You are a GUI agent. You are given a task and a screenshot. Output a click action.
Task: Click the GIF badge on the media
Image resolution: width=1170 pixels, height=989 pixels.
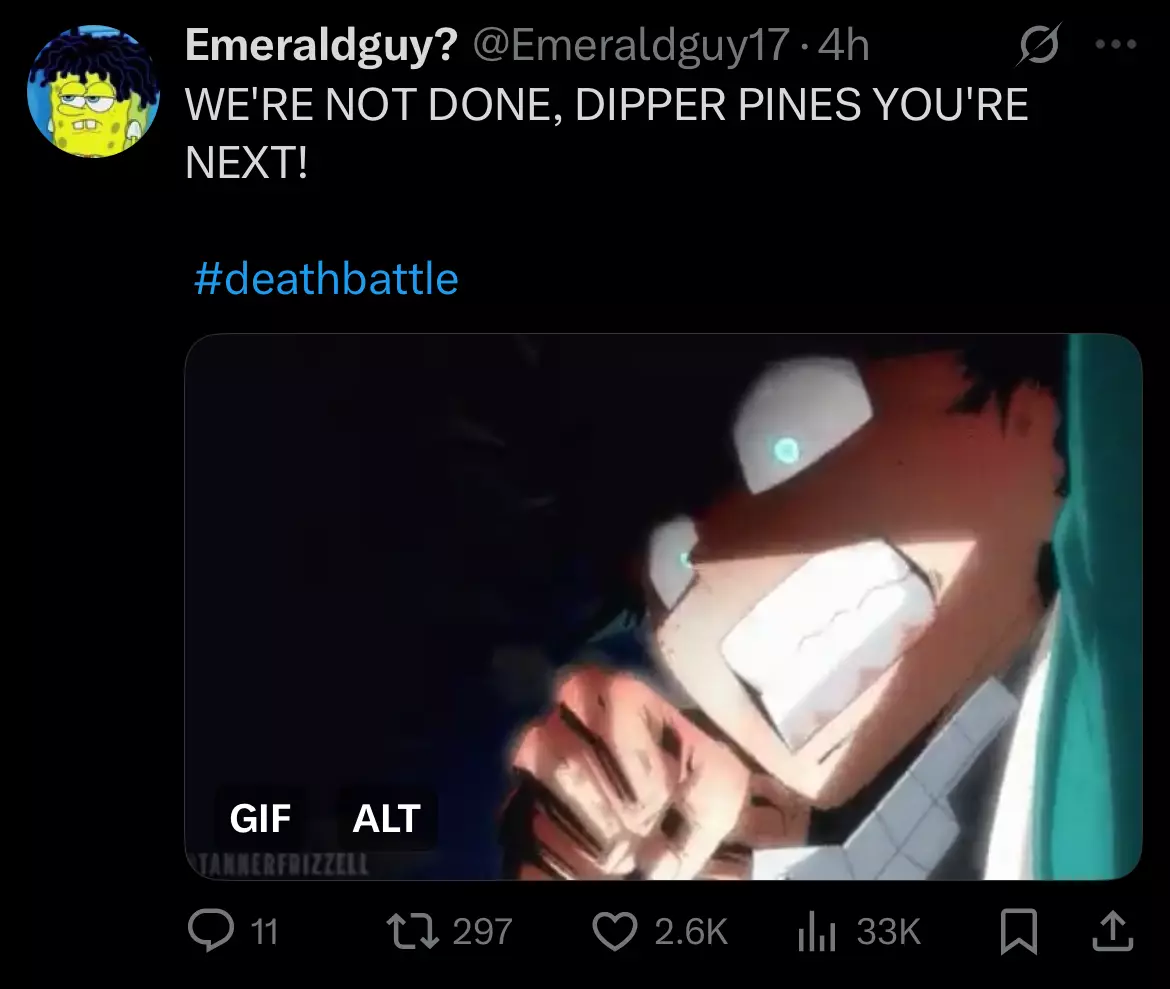click(260, 818)
